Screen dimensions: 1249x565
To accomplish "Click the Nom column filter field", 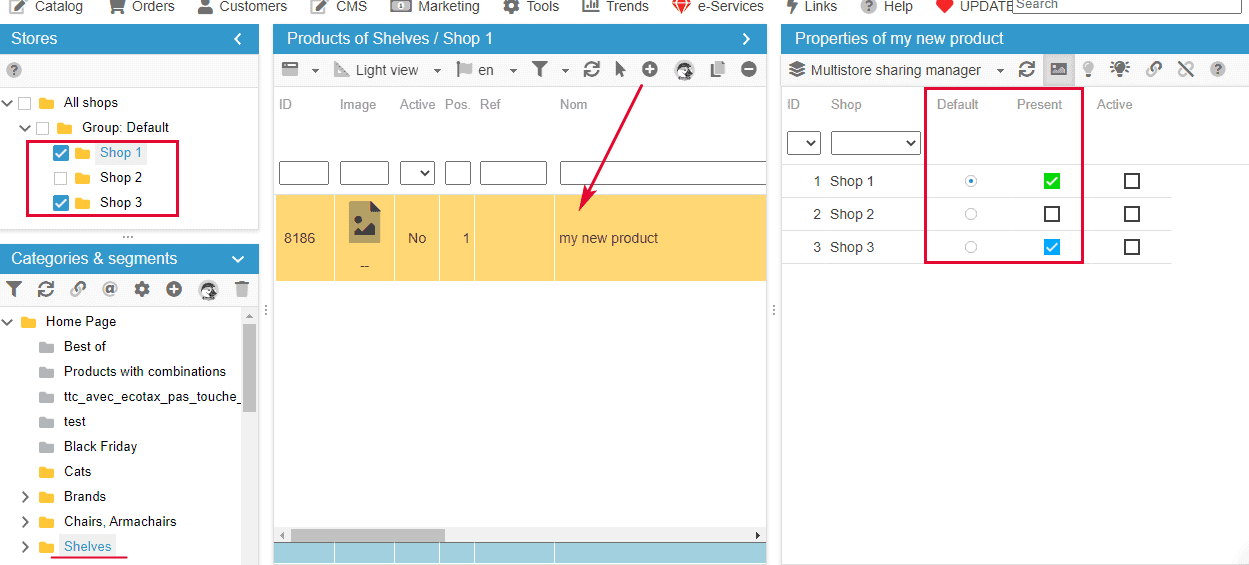I will pos(662,173).
